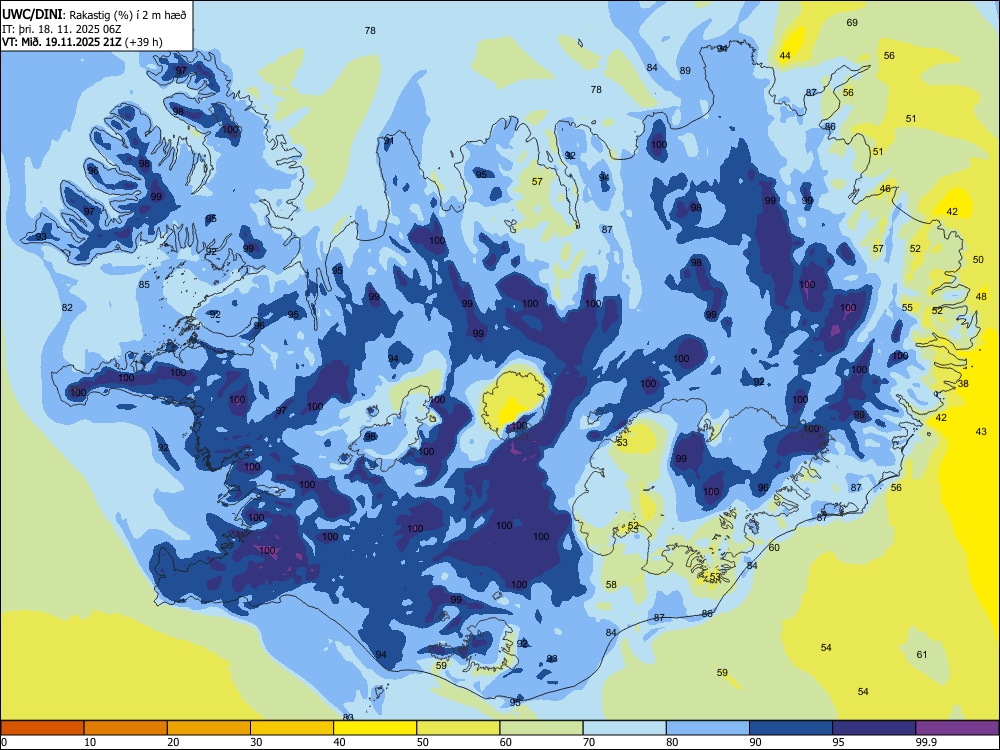The image size is (1000, 750).
Task: Click the humidity value 55 on the map
Action: (908, 307)
